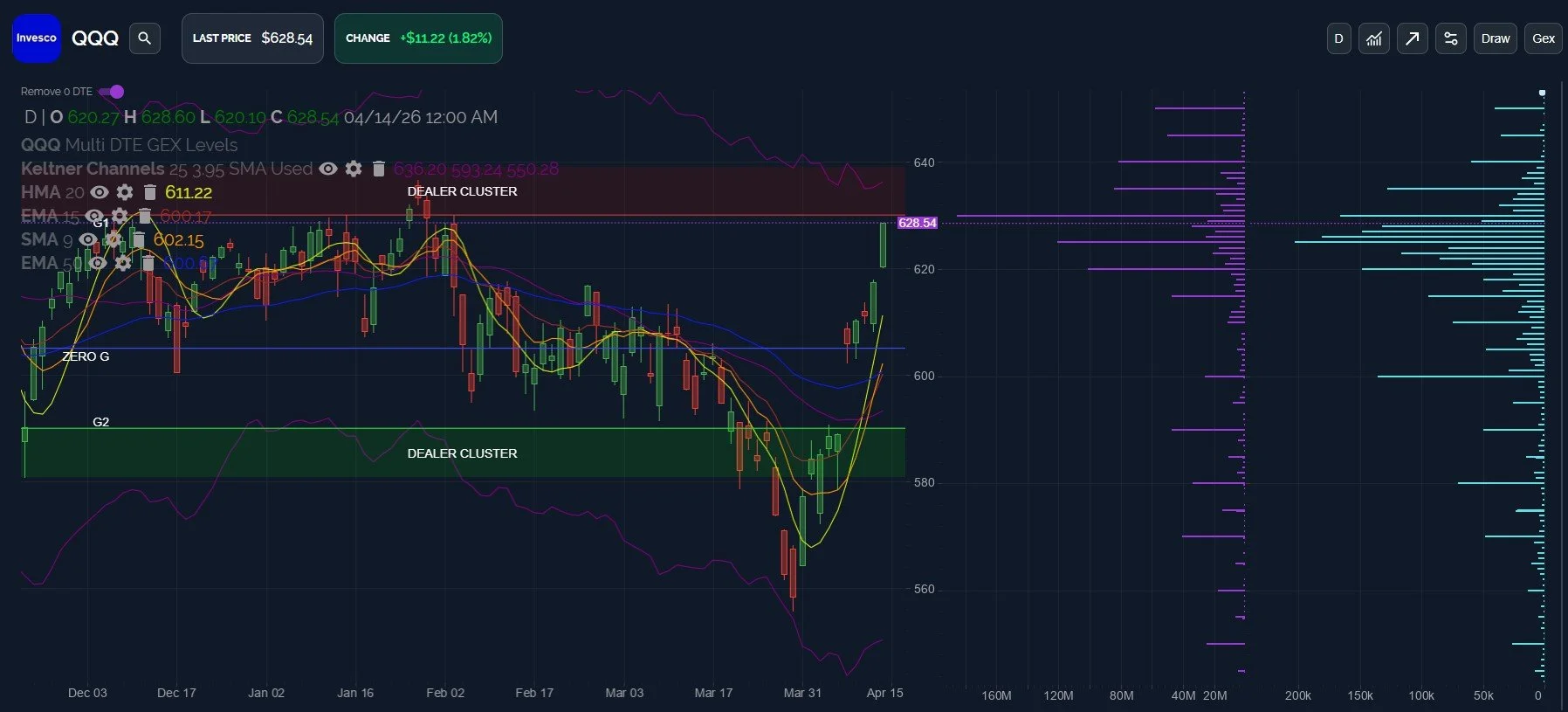Click the 640 price axis label
Image resolution: width=1568 pixels, height=712 pixels.
point(924,162)
